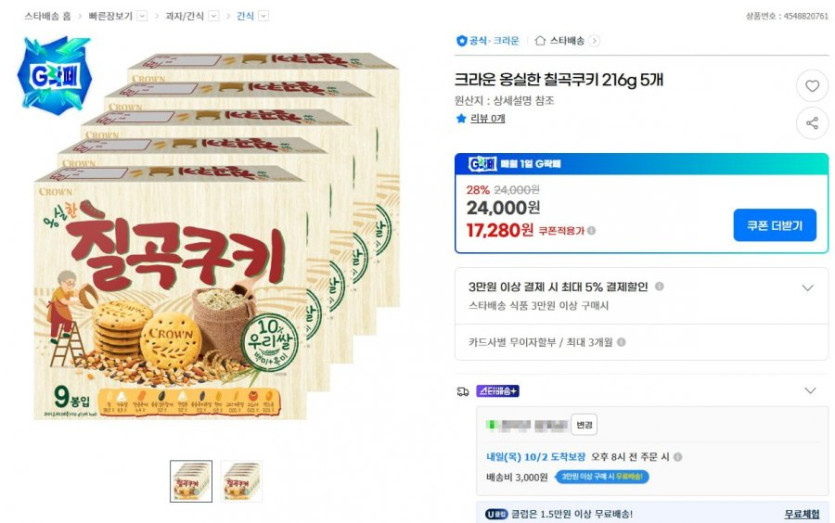Screen dimensions: 835x523
Task: Select the second product thumbnail
Action: pyautogui.click(x=242, y=481)
